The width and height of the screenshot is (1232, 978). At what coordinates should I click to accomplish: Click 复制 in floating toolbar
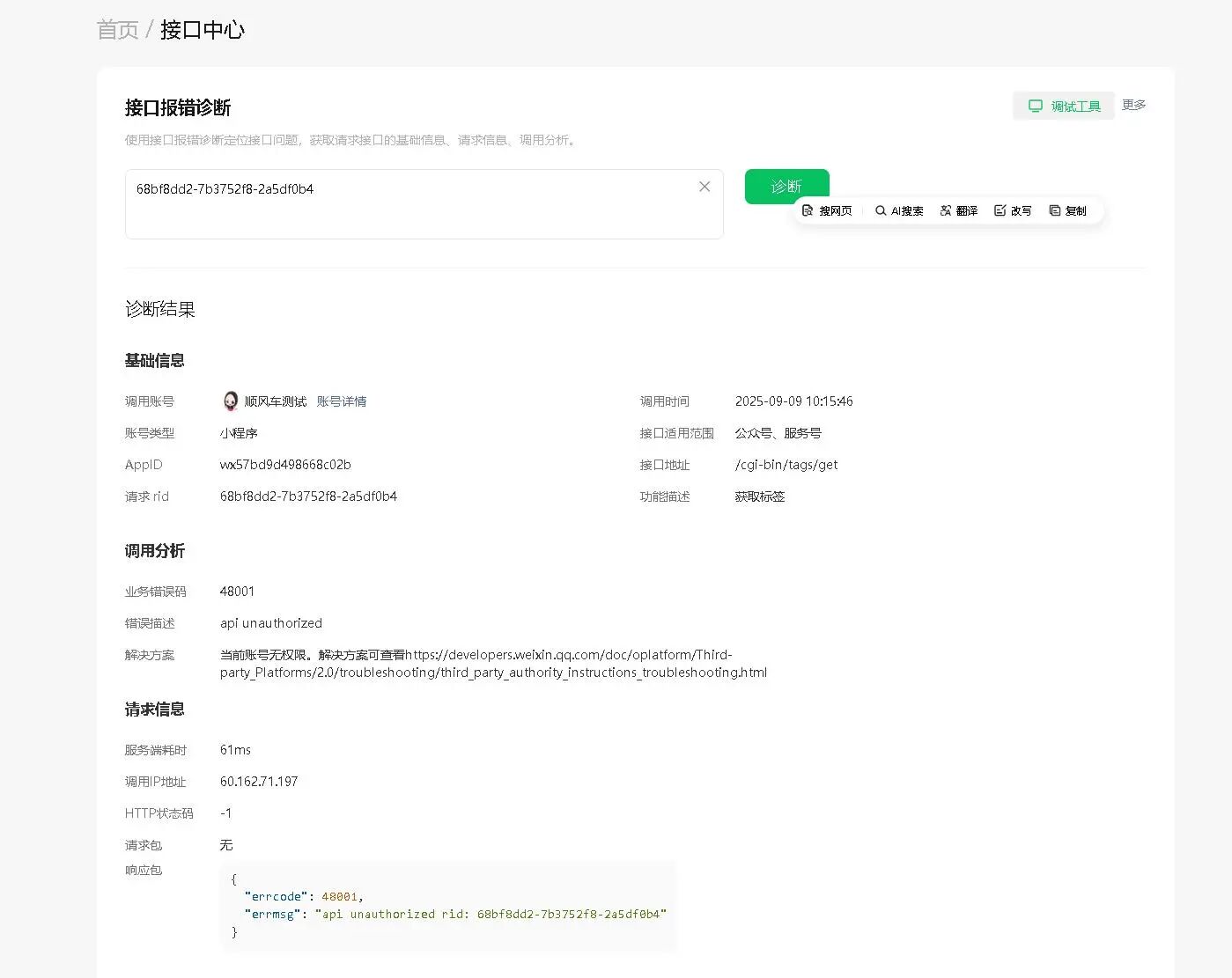(1067, 211)
